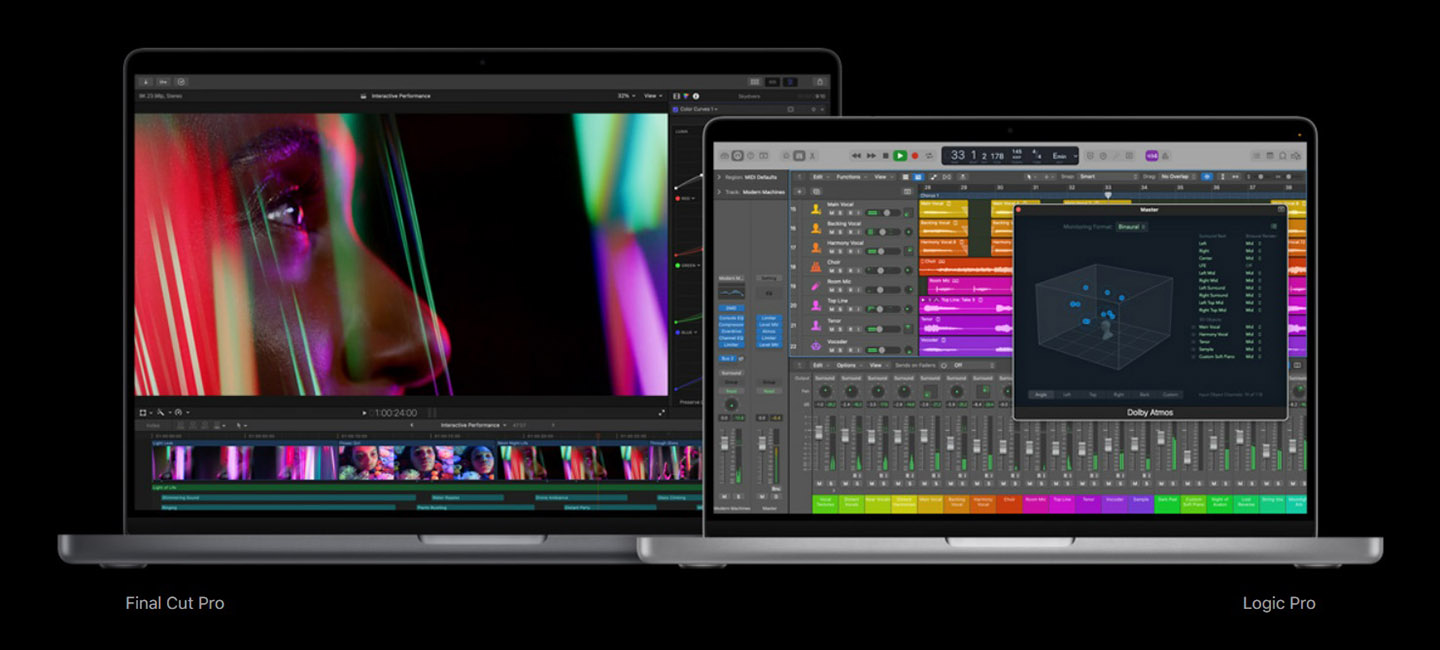The height and width of the screenshot is (650, 1440).
Task: Open the Interactive Performance timeline title dropdown
Action: point(474,425)
